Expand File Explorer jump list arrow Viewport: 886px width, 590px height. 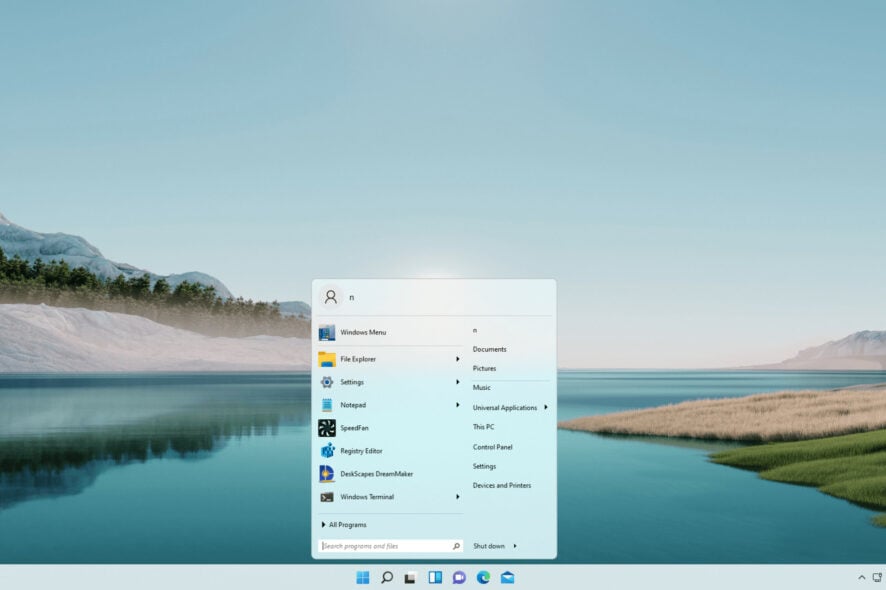[458, 359]
